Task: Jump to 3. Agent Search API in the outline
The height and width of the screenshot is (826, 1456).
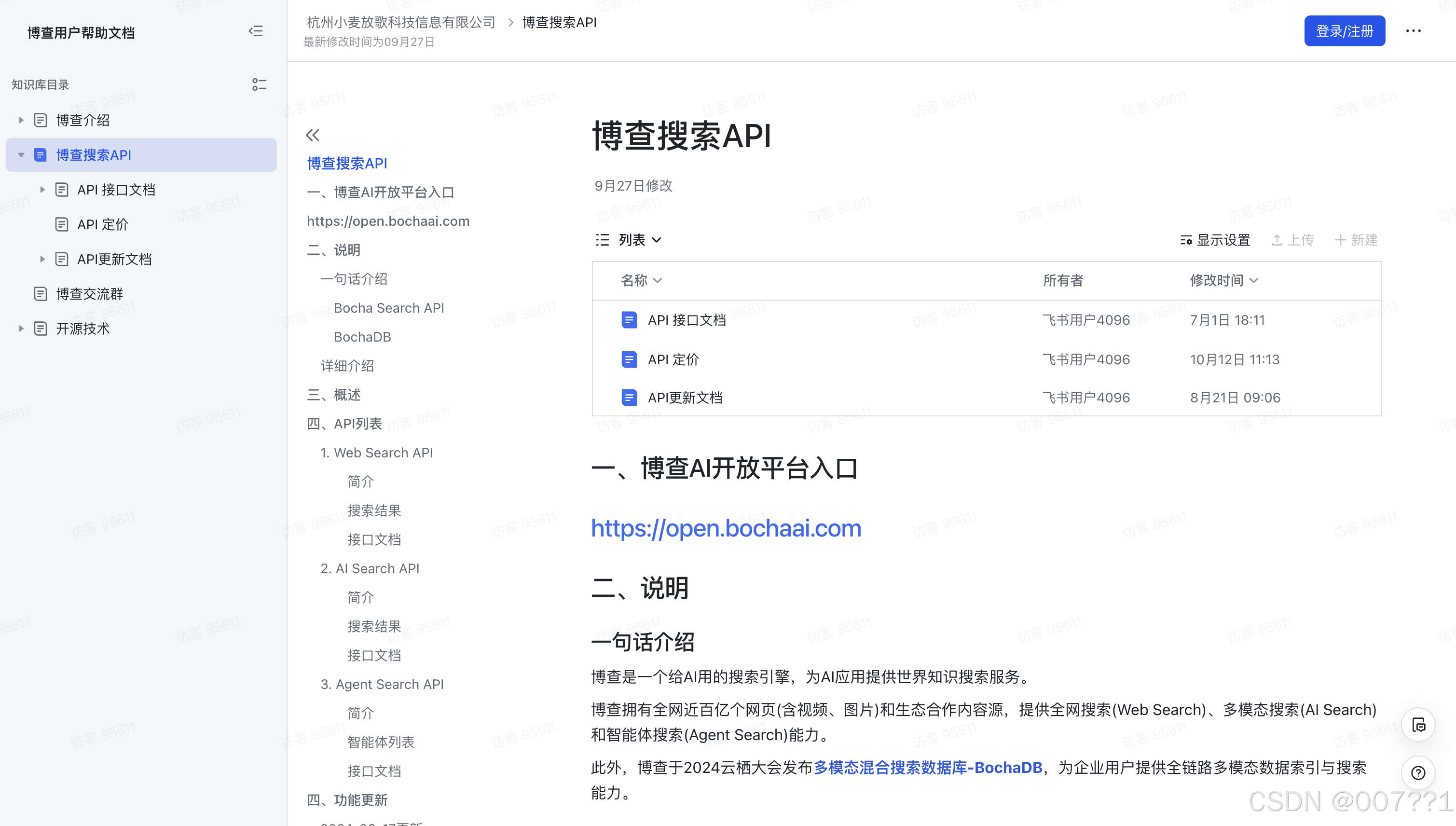Action: pyautogui.click(x=382, y=684)
